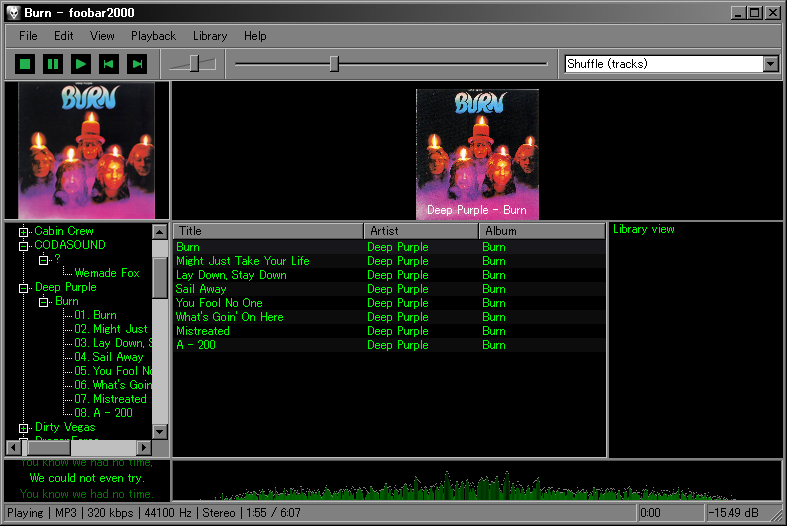Open the Playback menu
Viewport: 787px width, 526px height.
(x=154, y=36)
